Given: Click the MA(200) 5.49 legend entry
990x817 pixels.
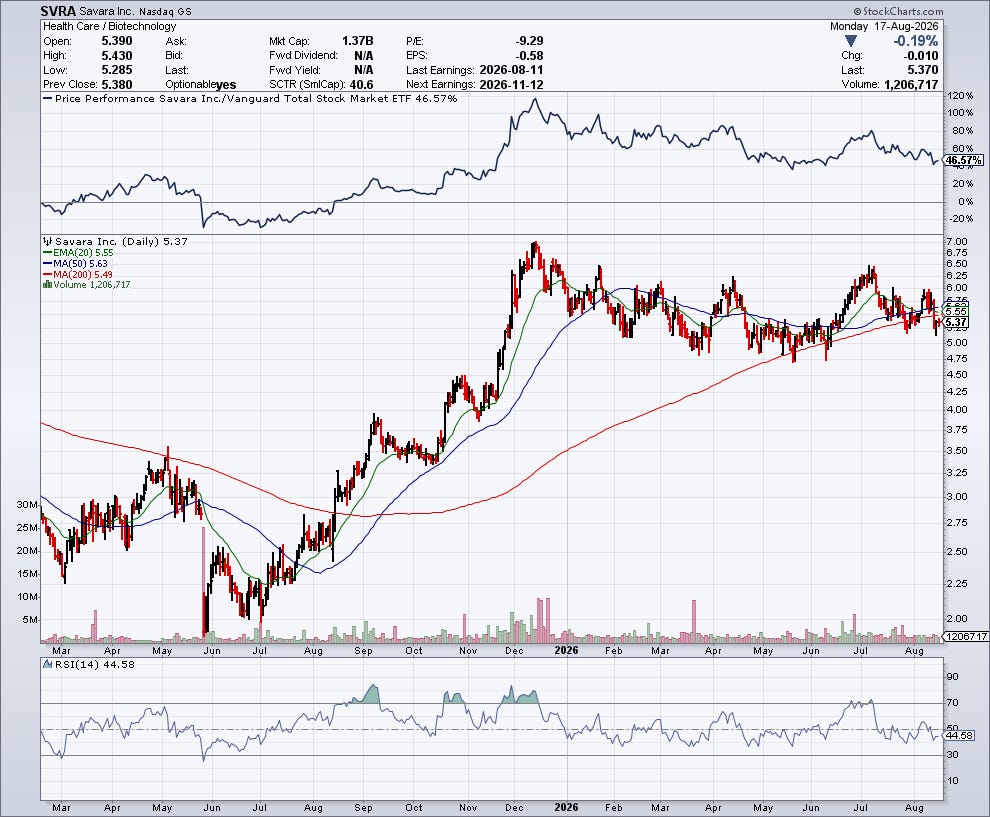Looking at the screenshot, I should pyautogui.click(x=78, y=274).
